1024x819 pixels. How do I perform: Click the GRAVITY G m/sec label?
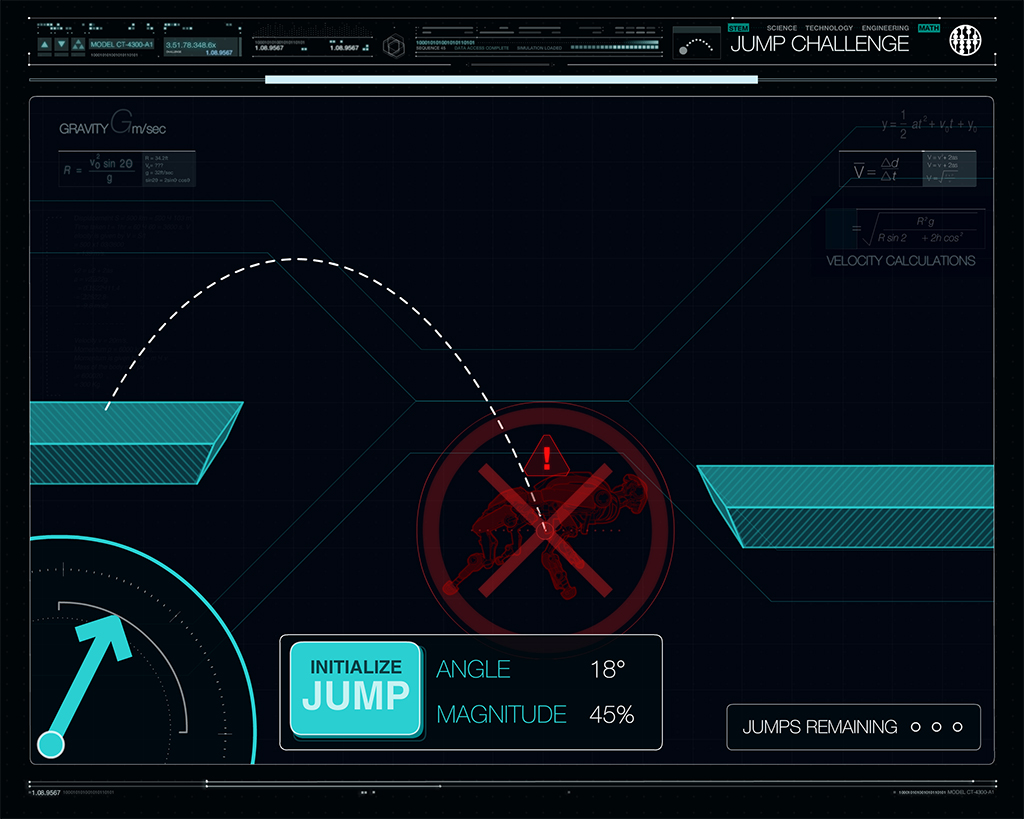[x=112, y=123]
